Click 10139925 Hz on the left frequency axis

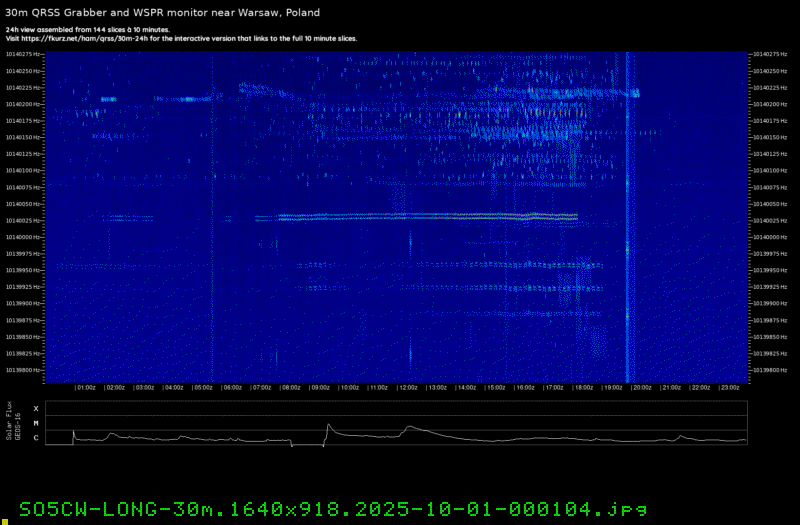pos(23,287)
